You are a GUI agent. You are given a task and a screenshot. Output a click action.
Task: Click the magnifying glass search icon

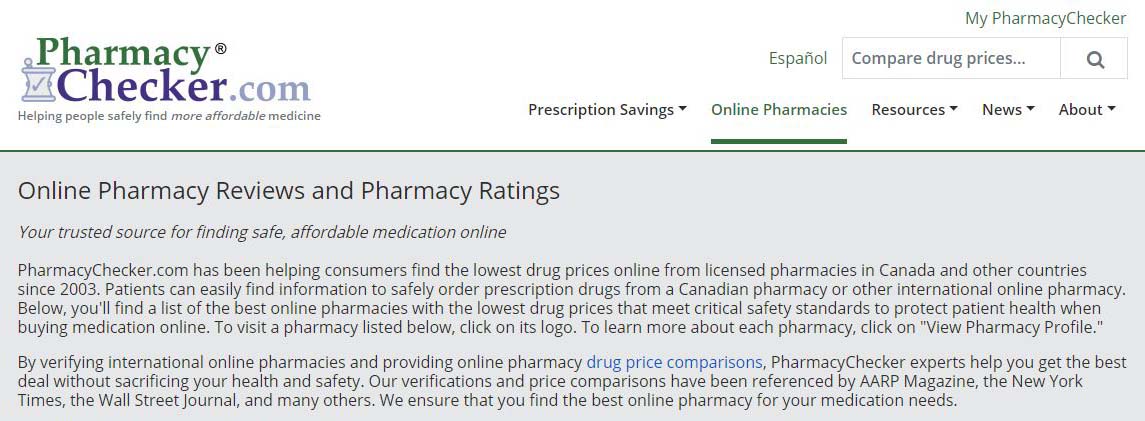click(x=1095, y=59)
